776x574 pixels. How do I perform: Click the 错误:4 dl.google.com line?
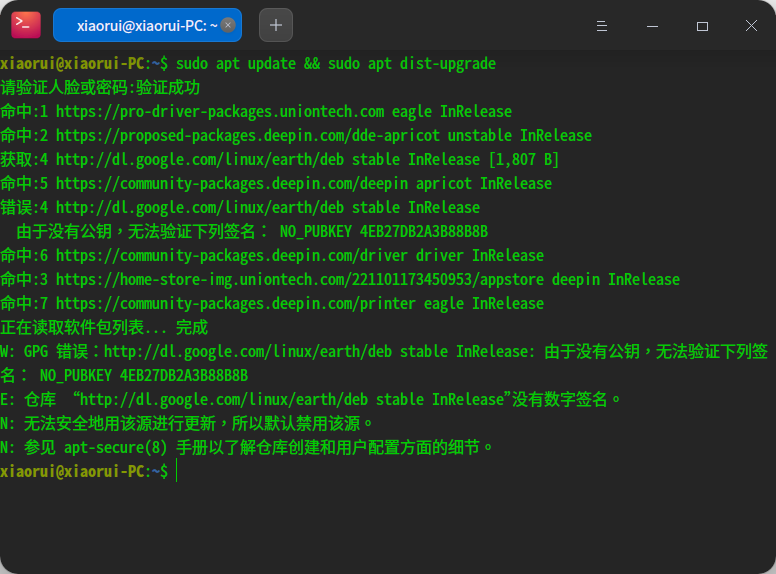pyautogui.click(x=240, y=207)
